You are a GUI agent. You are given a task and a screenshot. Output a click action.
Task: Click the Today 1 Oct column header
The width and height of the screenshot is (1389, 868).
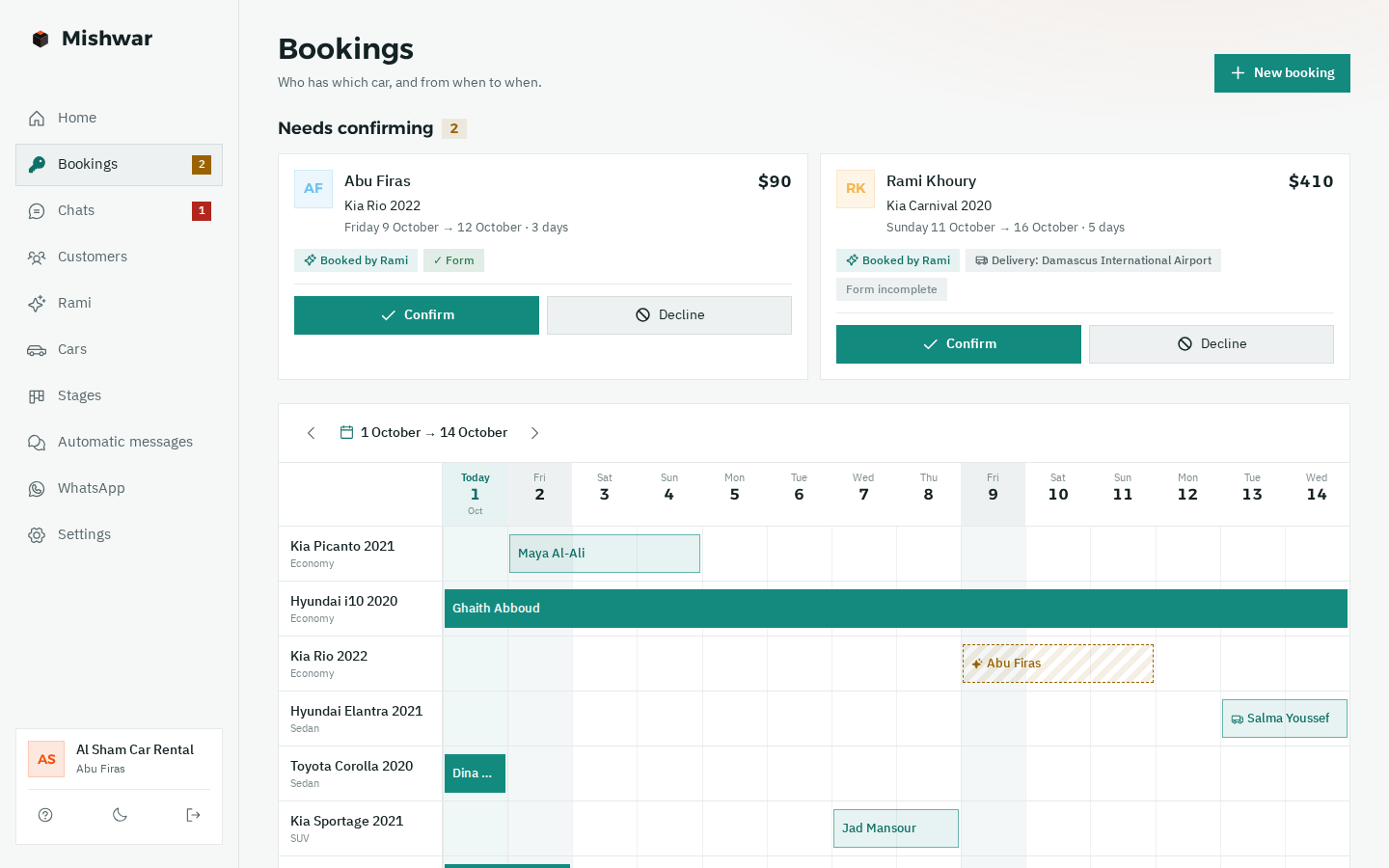click(476, 494)
